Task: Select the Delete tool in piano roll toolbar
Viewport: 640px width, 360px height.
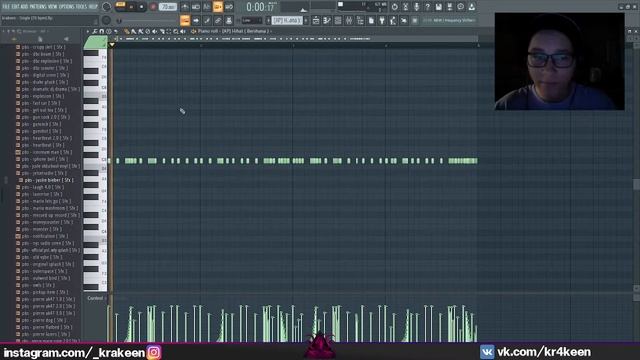Action: pos(148,31)
